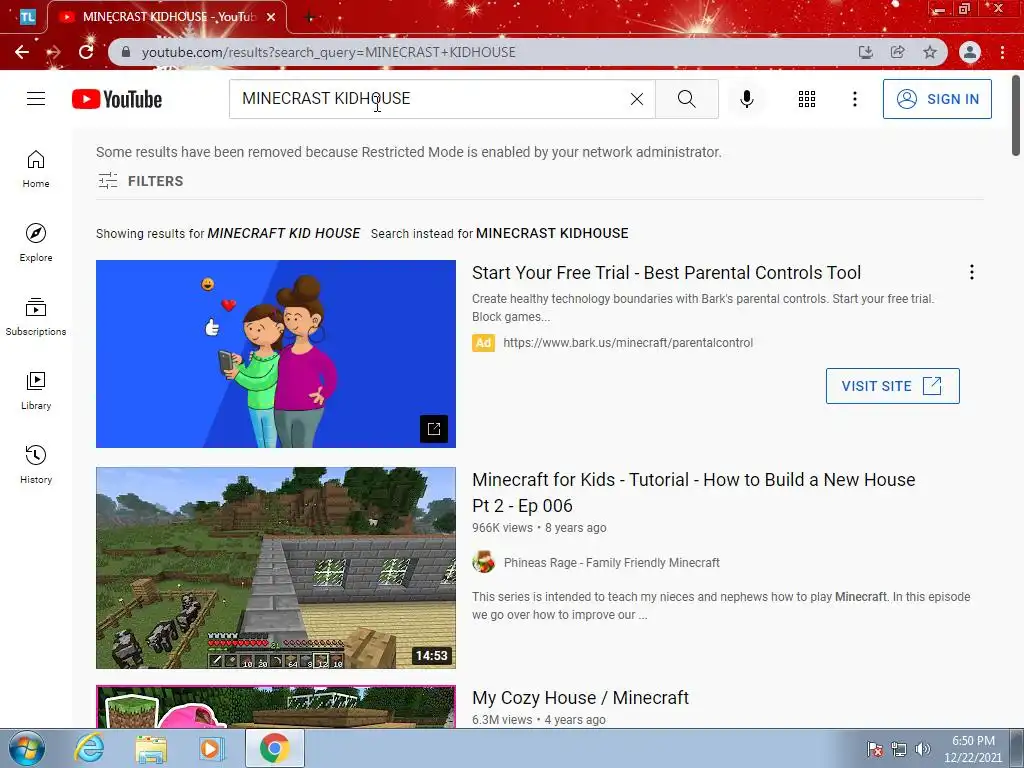The image size is (1024, 768).
Task: Click the network tray icon
Action: click(x=899, y=749)
